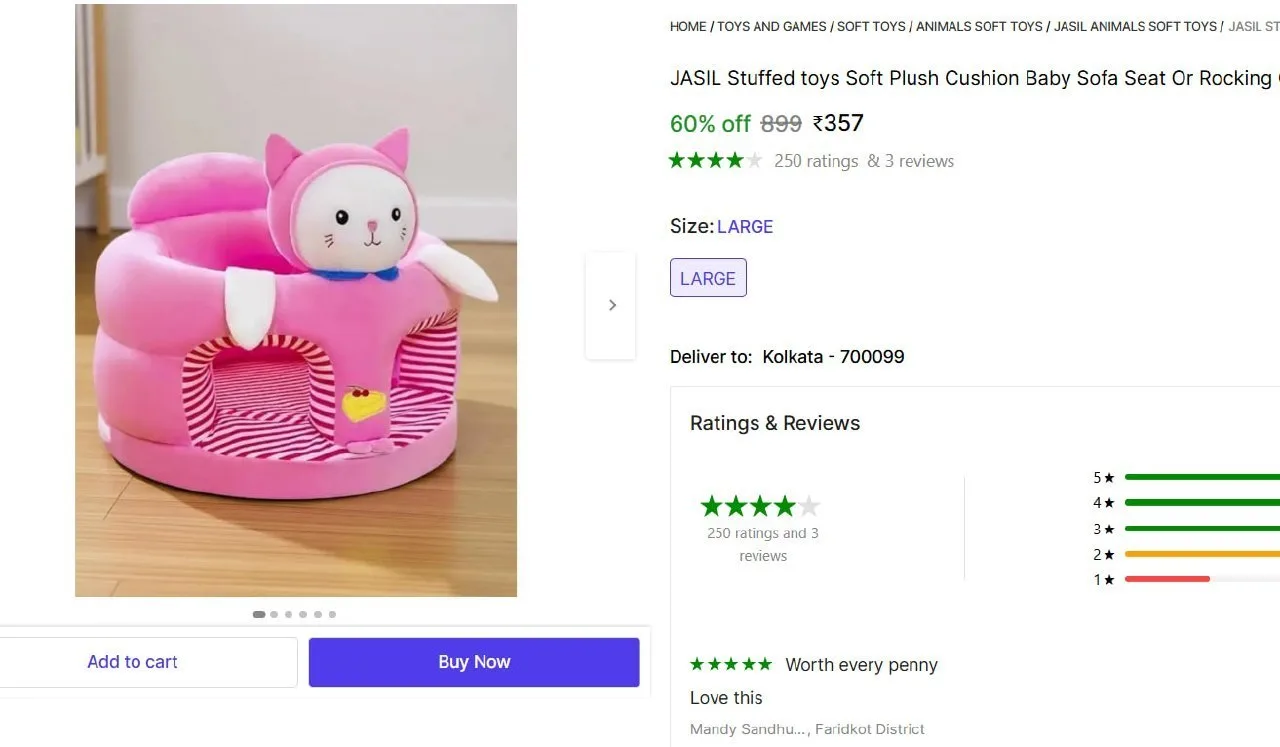The image size is (1280, 747).
Task: Click the Buy Now button
Action: [x=474, y=662]
